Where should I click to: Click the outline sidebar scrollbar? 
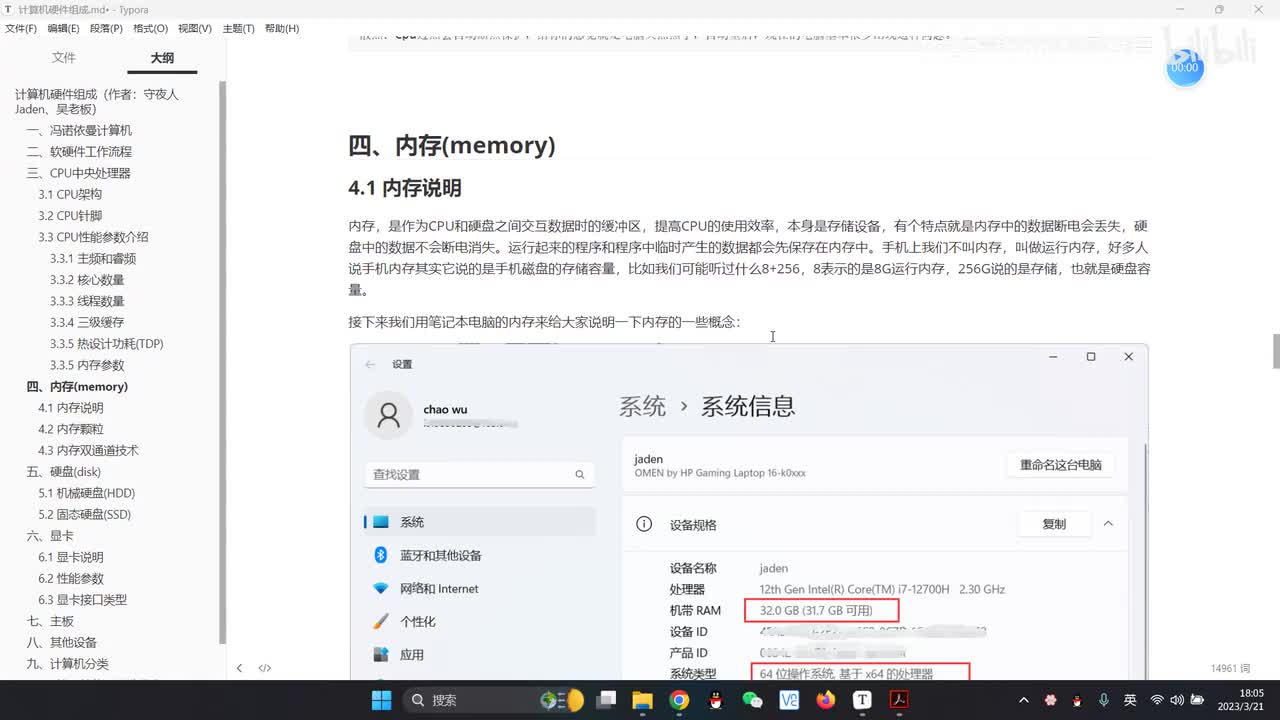pos(222,362)
